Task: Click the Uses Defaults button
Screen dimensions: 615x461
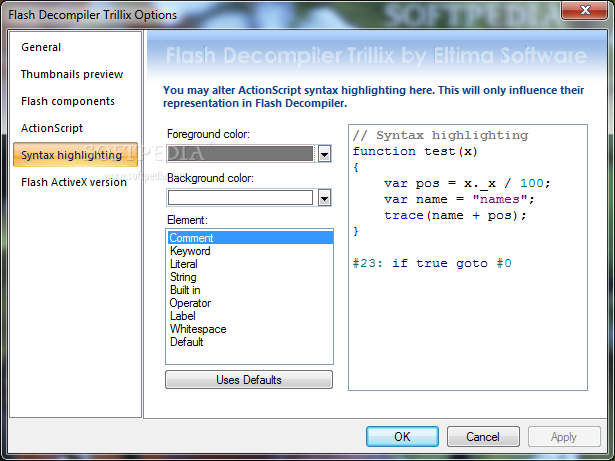Action: click(x=249, y=380)
